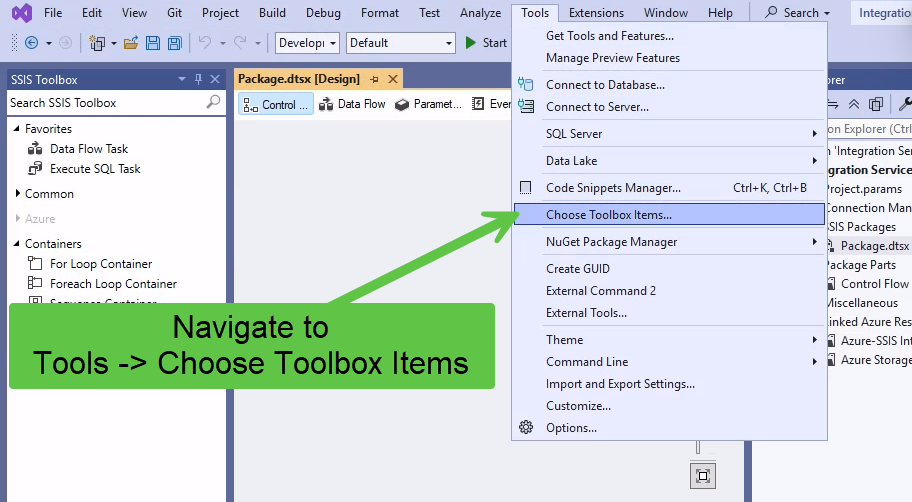Click the wrench properties icon in Solution Explorer
912x502 pixels.
coord(905,104)
